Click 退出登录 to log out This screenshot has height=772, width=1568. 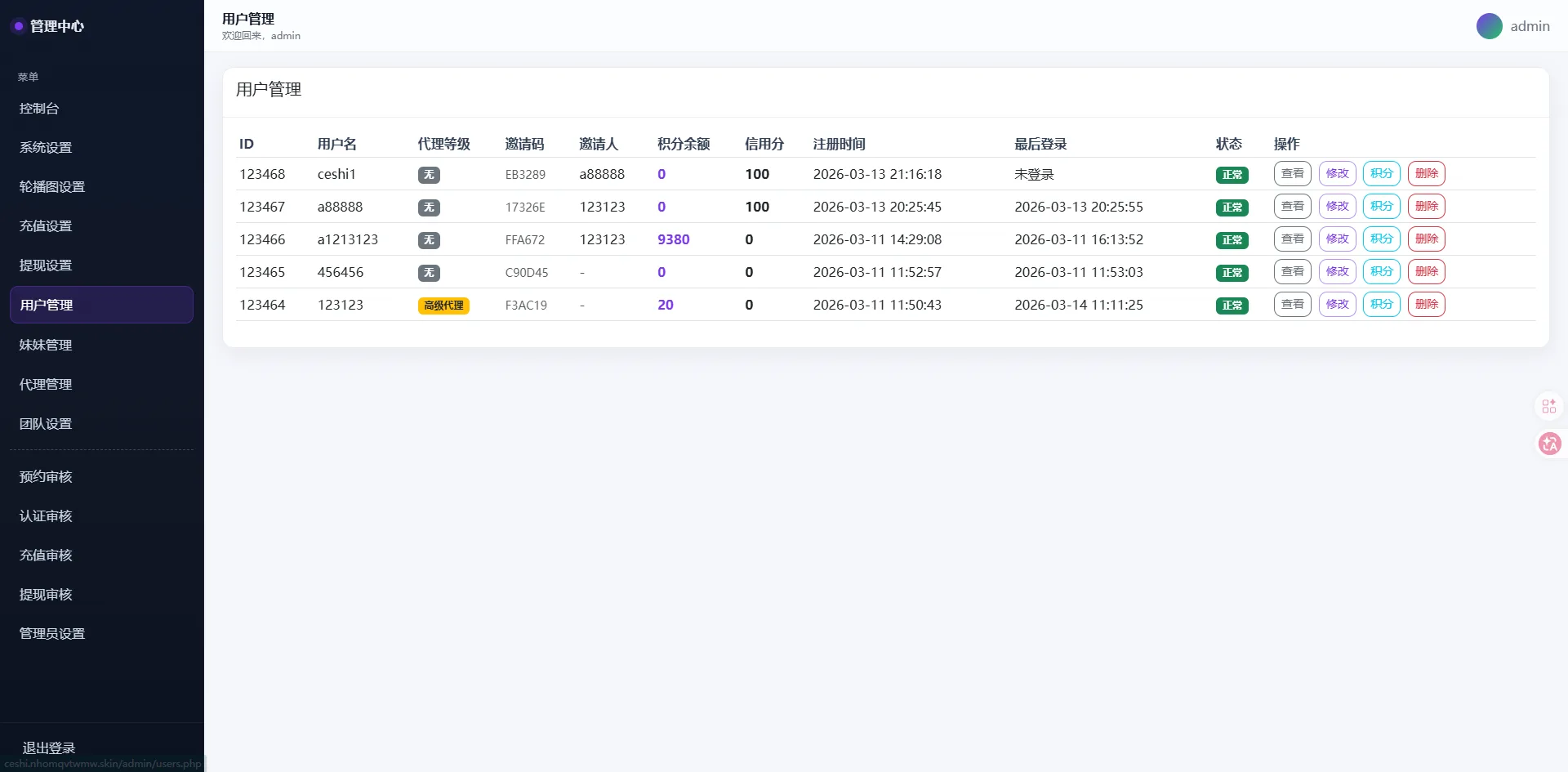[x=49, y=747]
